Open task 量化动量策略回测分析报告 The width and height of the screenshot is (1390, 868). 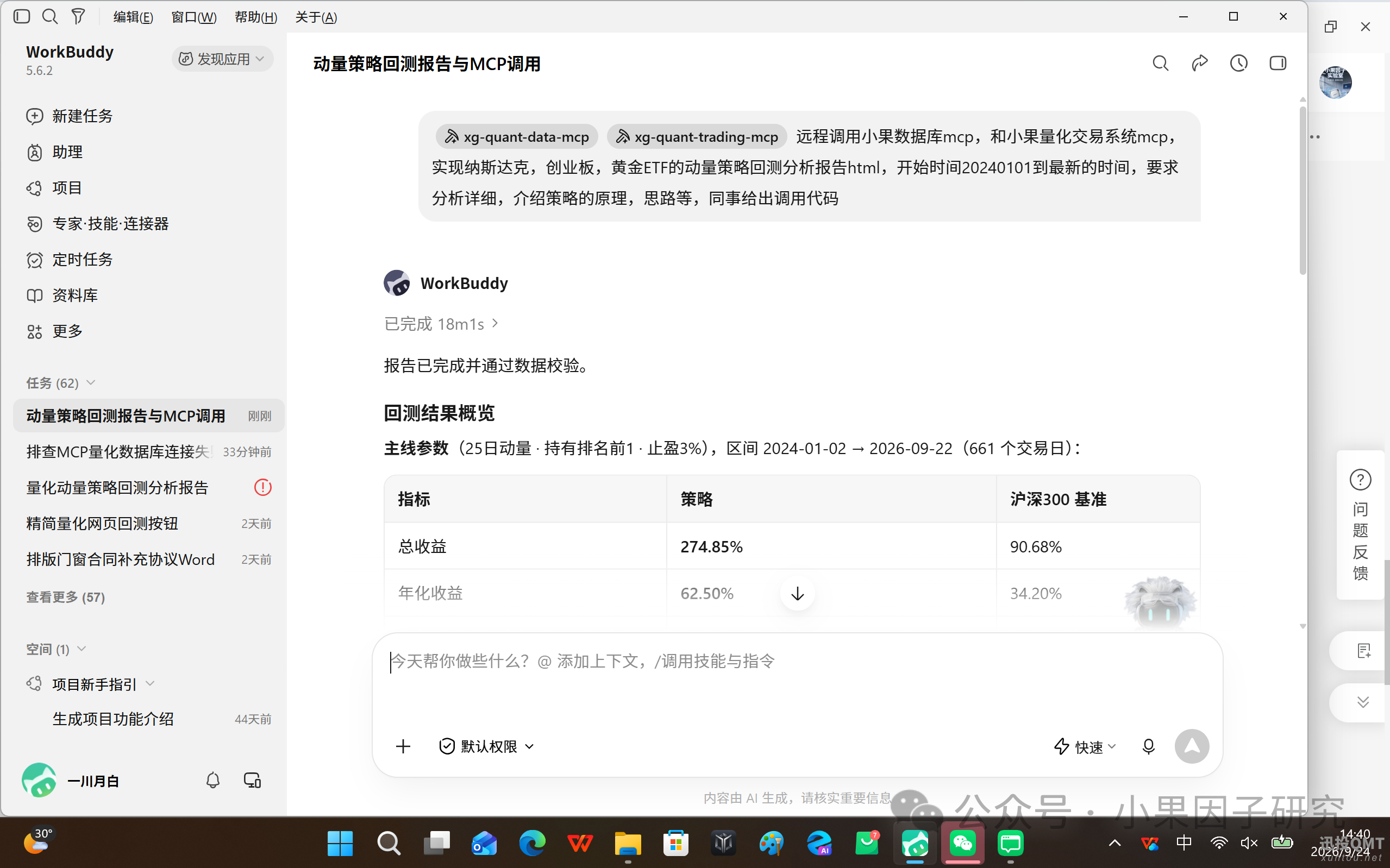coord(149,487)
